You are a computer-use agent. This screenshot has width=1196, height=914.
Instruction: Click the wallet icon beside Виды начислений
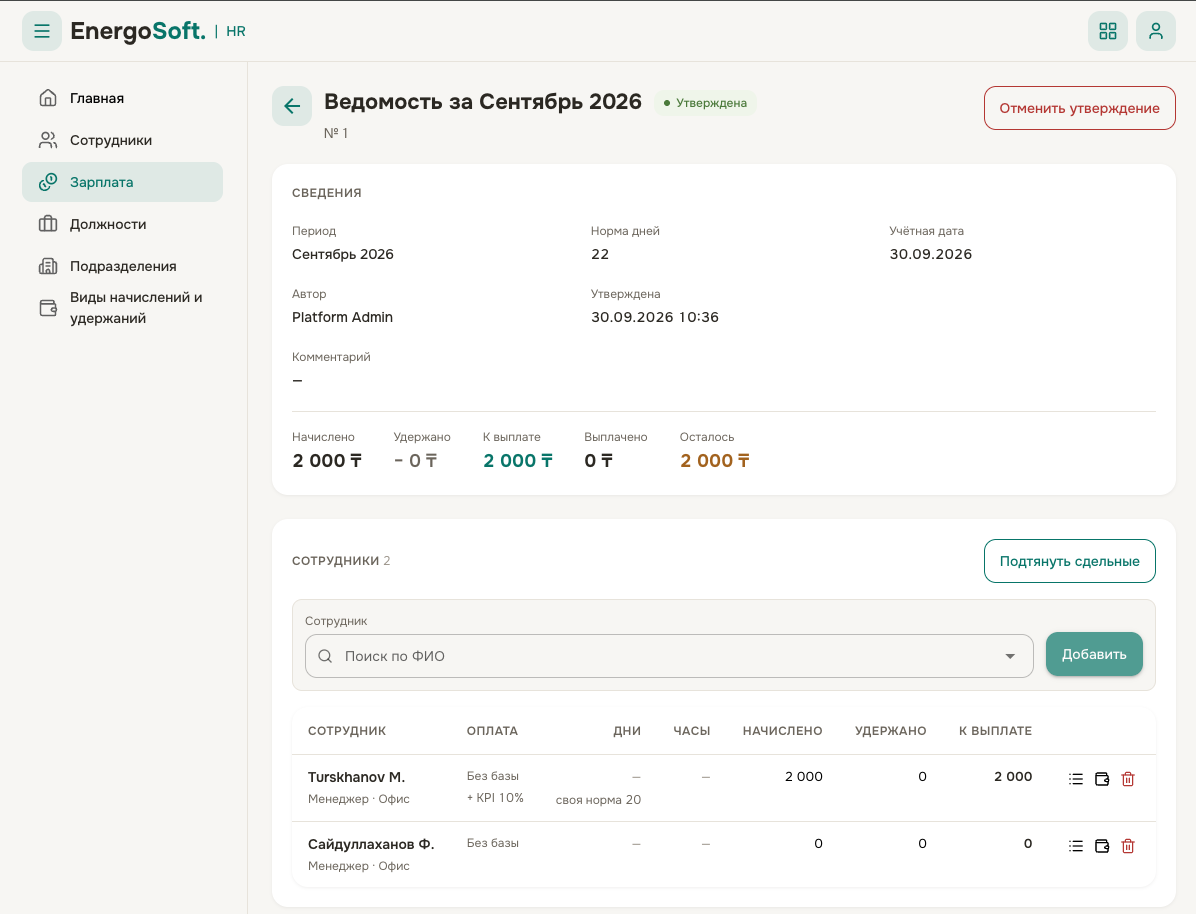pyautogui.click(x=48, y=307)
